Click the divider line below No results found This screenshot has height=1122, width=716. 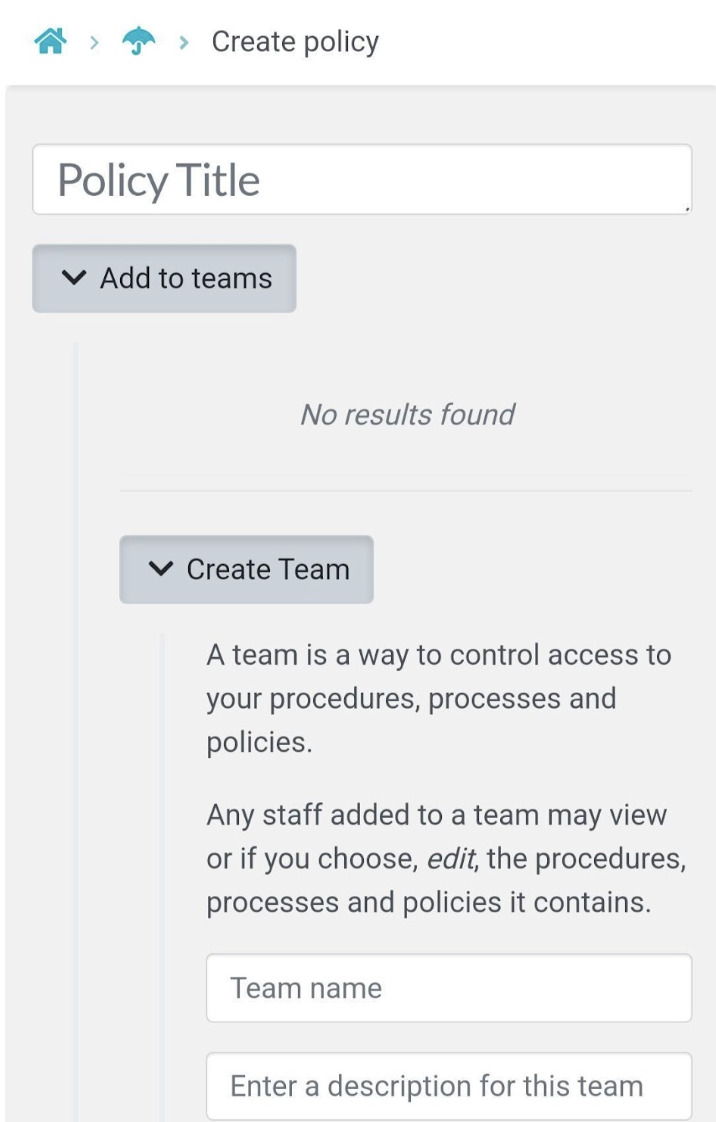tap(405, 491)
